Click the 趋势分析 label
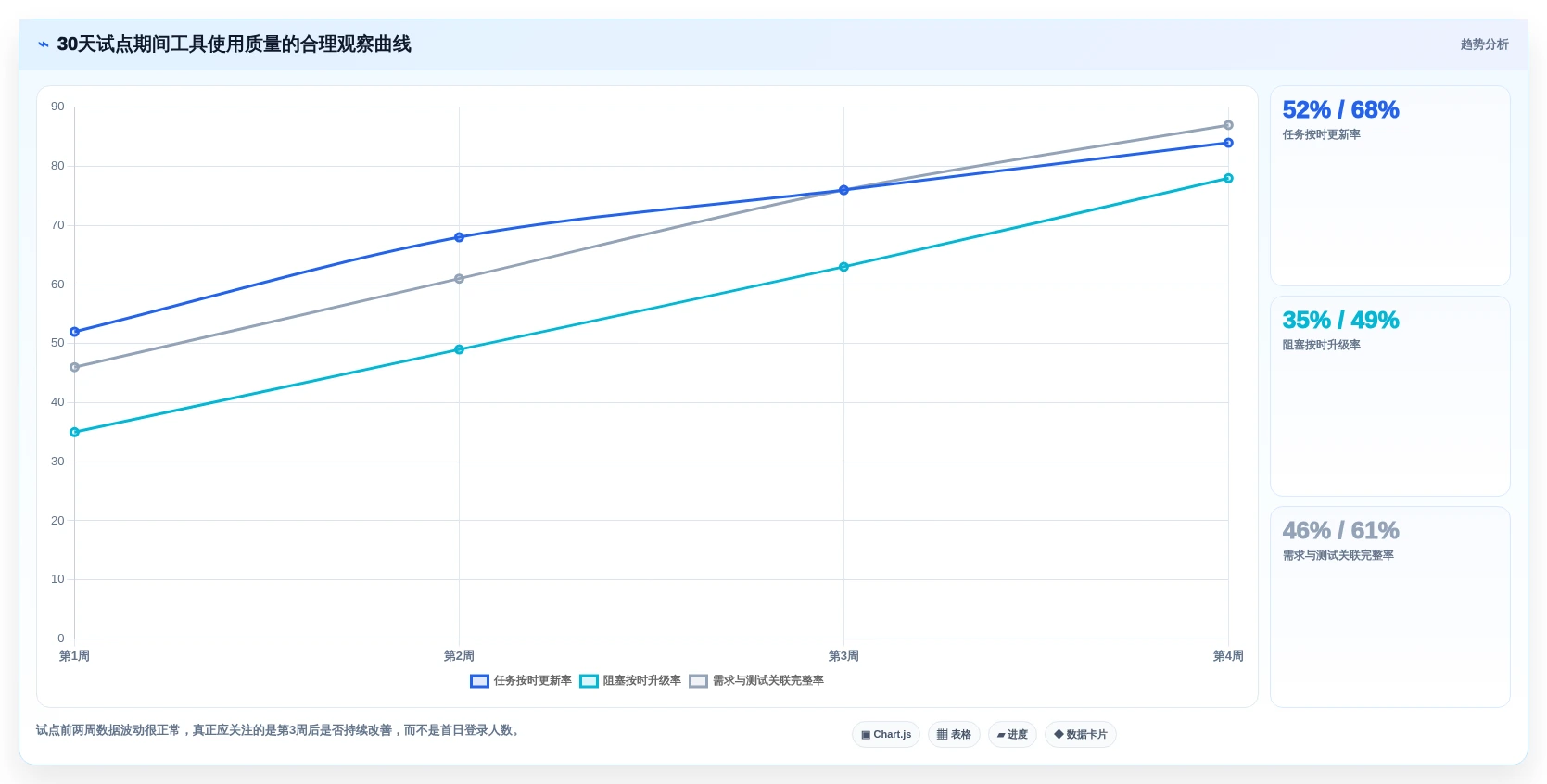This screenshot has height=784, width=1547. click(x=1484, y=44)
